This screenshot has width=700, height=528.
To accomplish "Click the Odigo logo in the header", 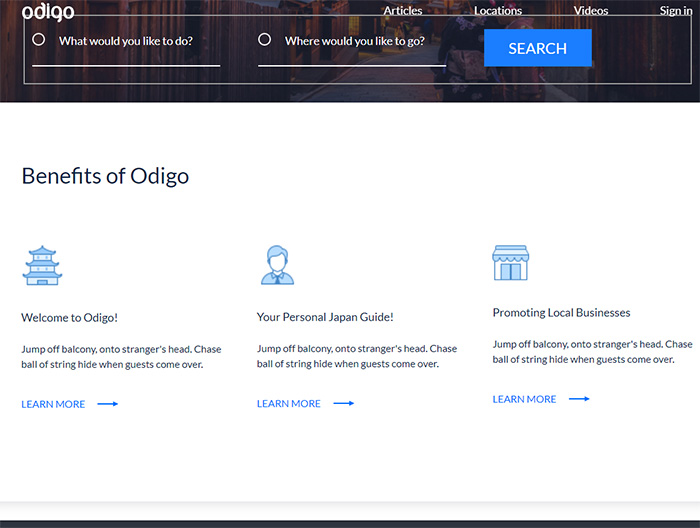I will click(x=48, y=12).
